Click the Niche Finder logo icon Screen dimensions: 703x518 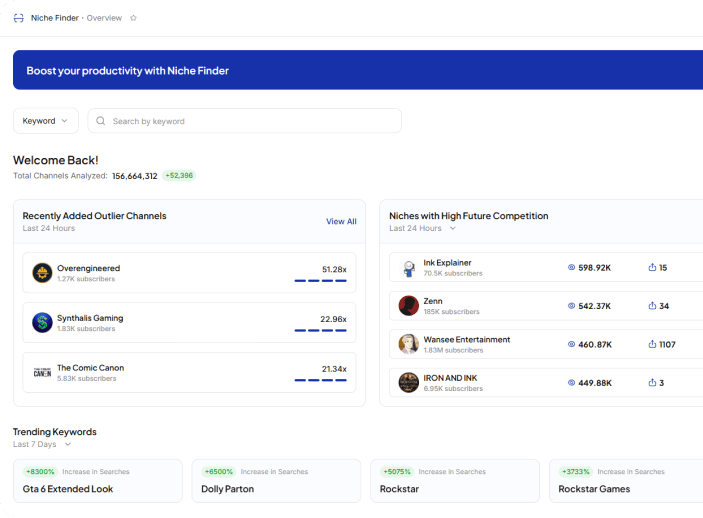(x=18, y=18)
